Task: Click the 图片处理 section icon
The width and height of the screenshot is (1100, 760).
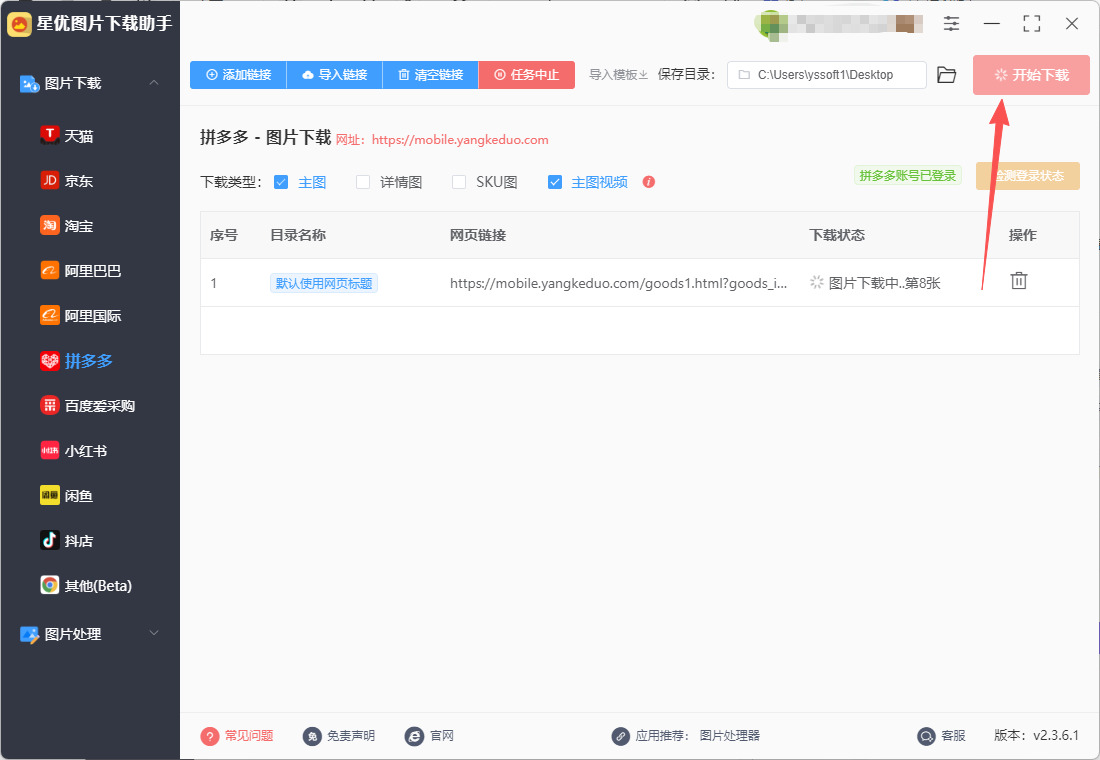Action: 29,634
